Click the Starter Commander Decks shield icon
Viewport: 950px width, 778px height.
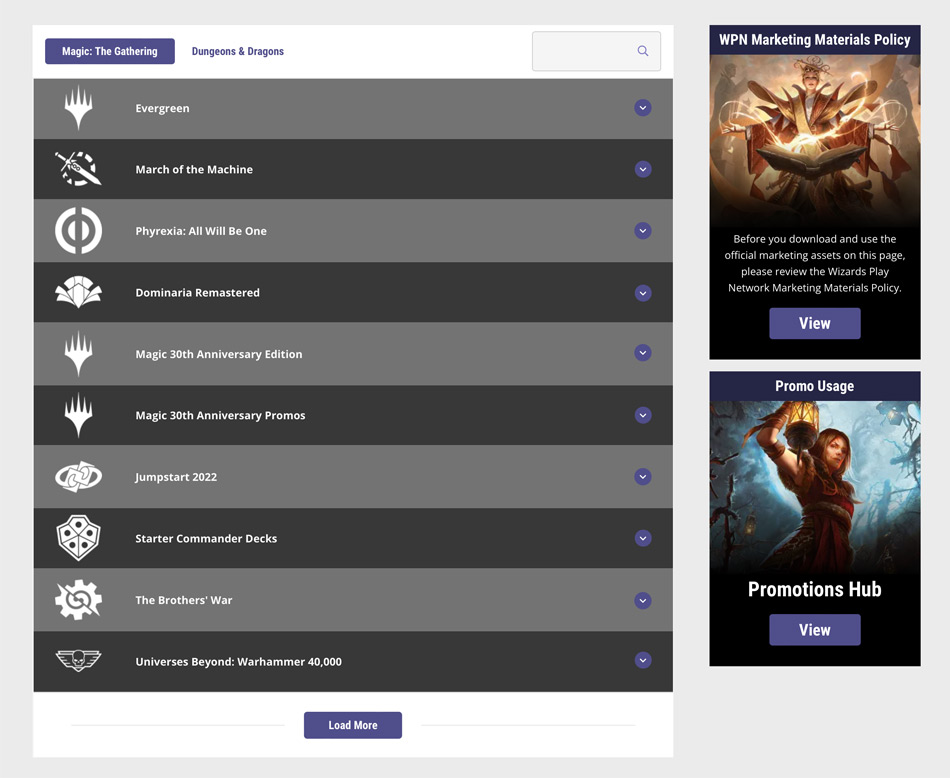pos(78,538)
